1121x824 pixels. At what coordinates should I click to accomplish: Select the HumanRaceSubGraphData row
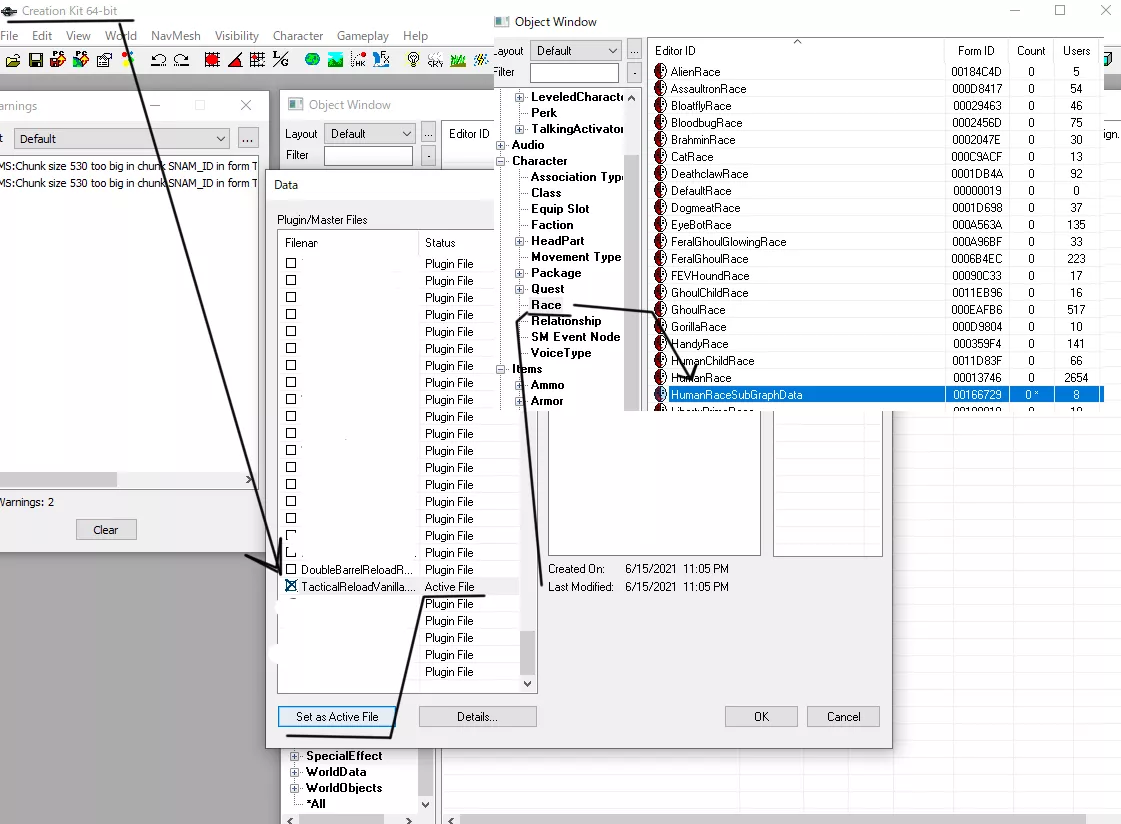tap(878, 394)
